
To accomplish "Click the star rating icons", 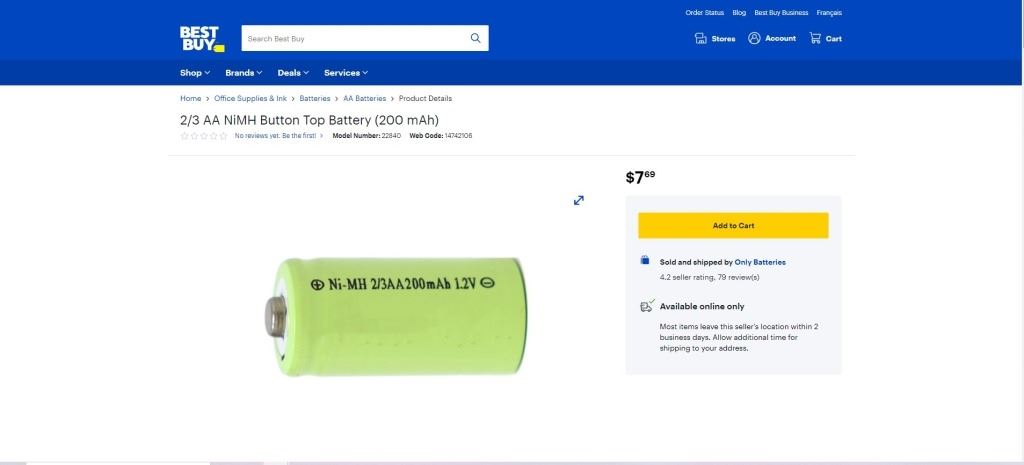I will coord(203,136).
